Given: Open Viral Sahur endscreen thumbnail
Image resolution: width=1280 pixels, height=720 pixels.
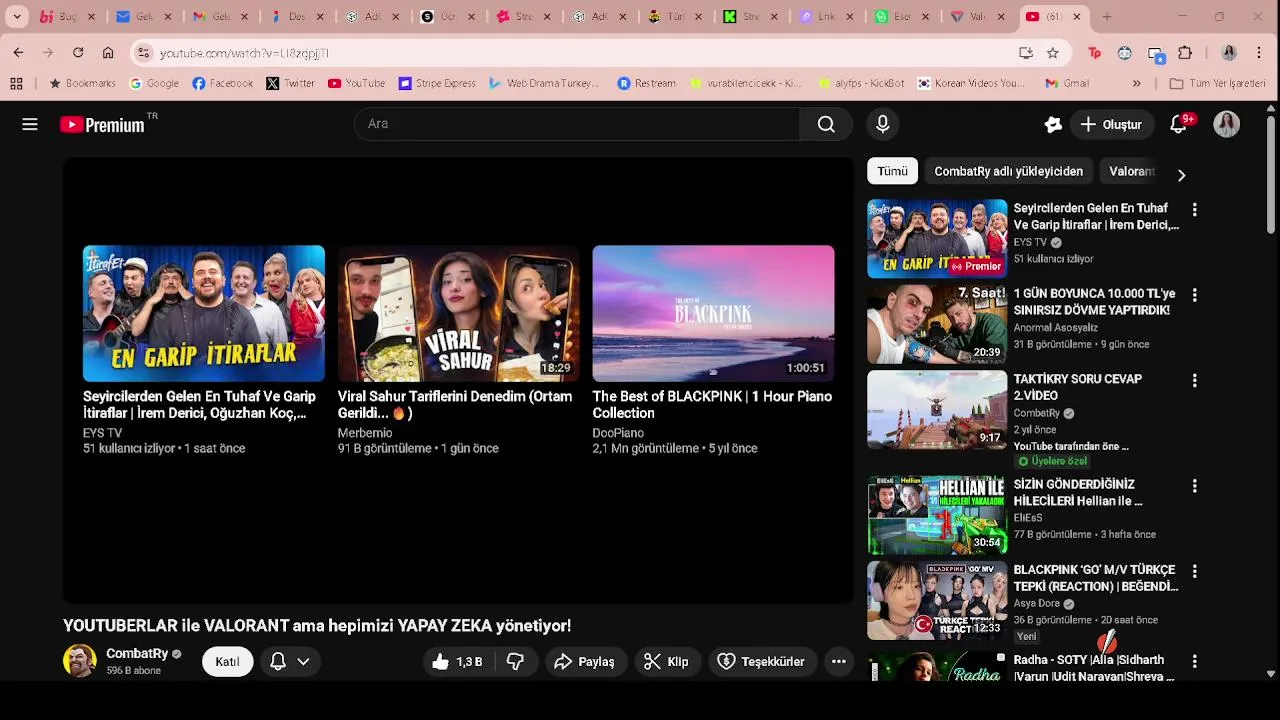Looking at the screenshot, I should tap(459, 314).
